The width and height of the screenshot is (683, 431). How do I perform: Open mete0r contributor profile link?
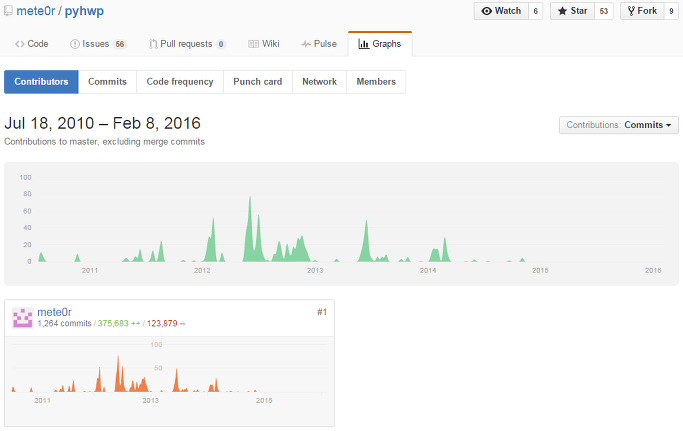click(54, 312)
